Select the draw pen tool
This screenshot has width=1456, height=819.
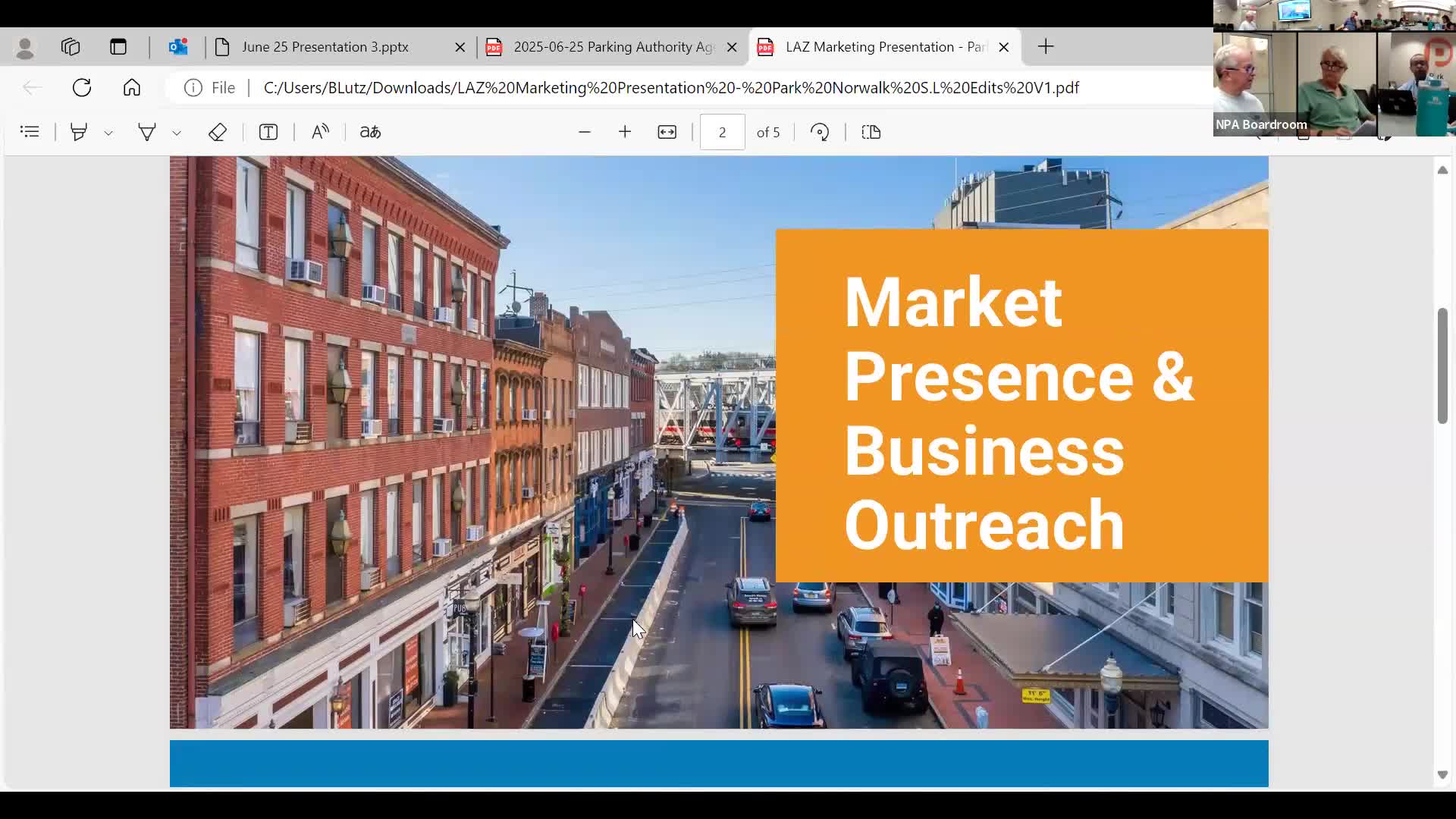147,132
